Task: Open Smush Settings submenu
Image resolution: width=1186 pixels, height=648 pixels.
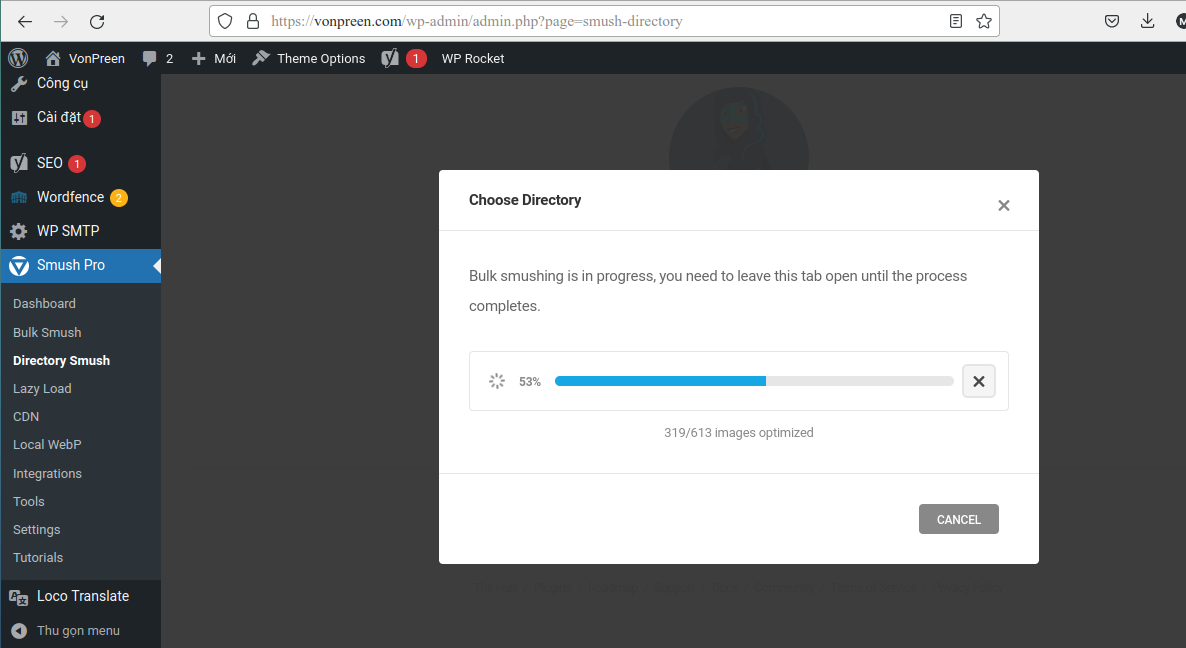Action: 36,529
